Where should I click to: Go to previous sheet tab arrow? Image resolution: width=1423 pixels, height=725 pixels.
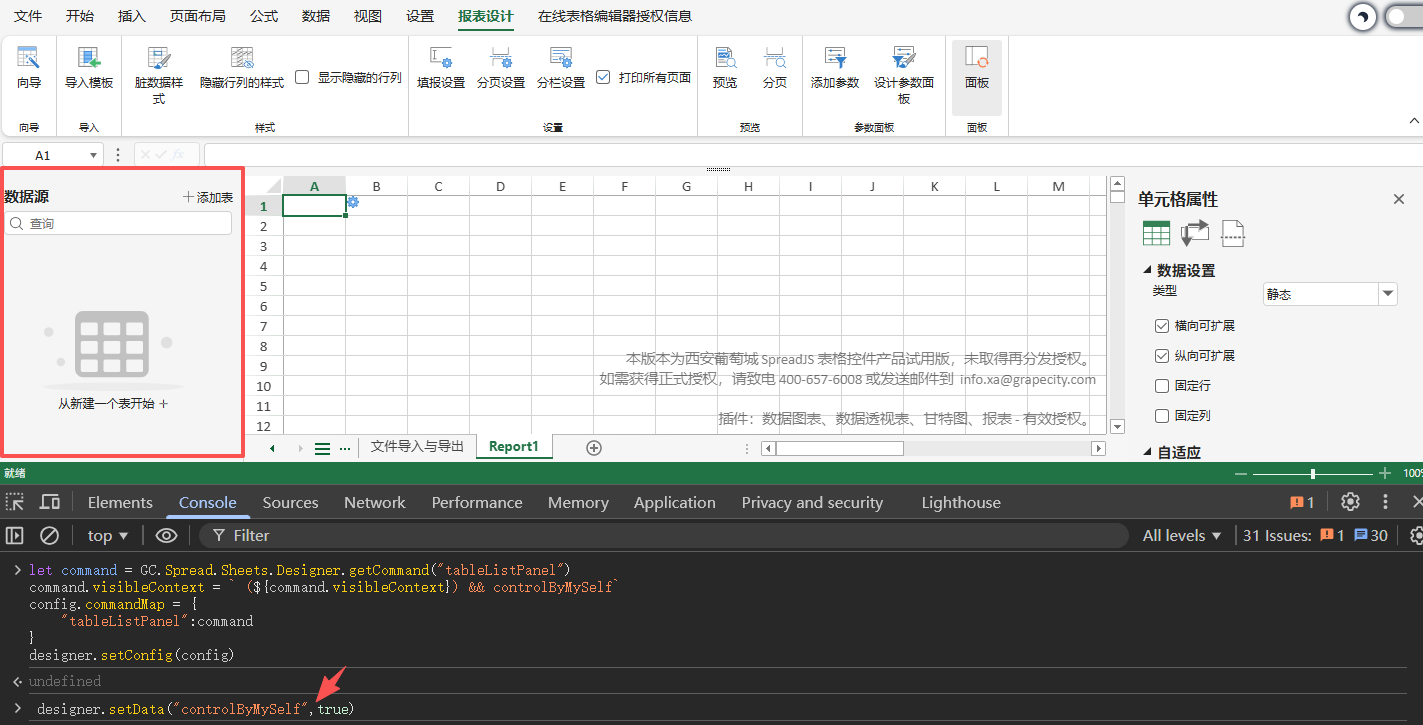click(x=272, y=449)
